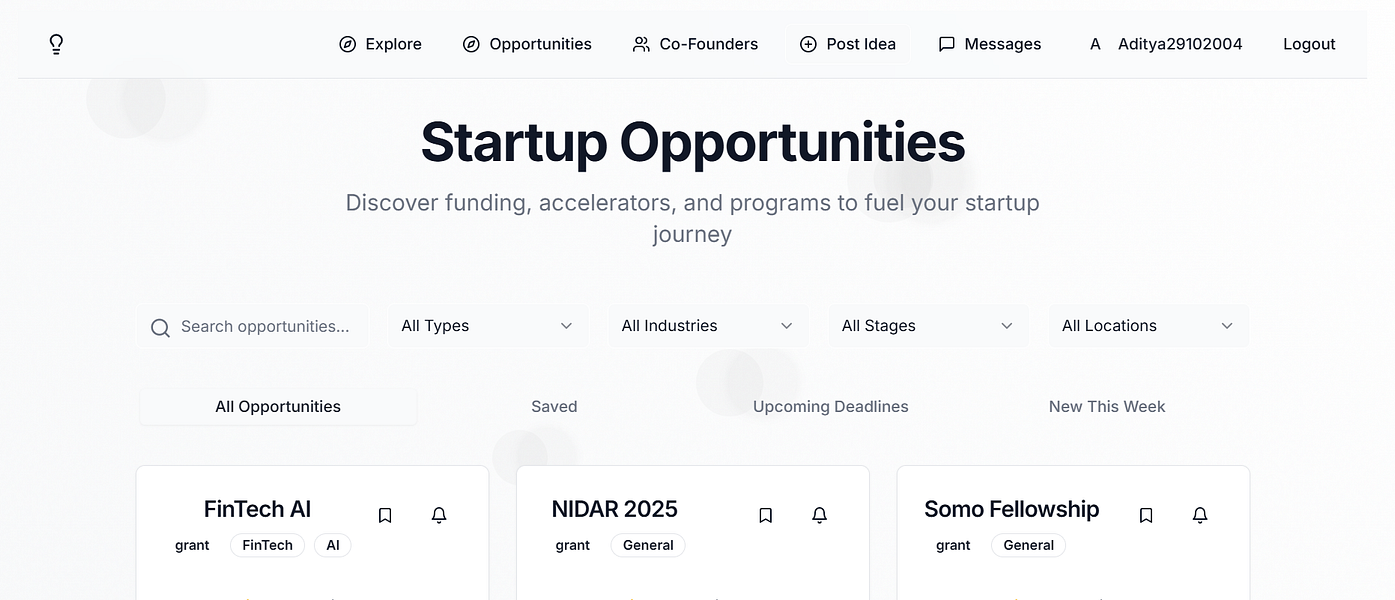Click the Opportunities compass icon
1395x600 pixels.
coord(471,44)
